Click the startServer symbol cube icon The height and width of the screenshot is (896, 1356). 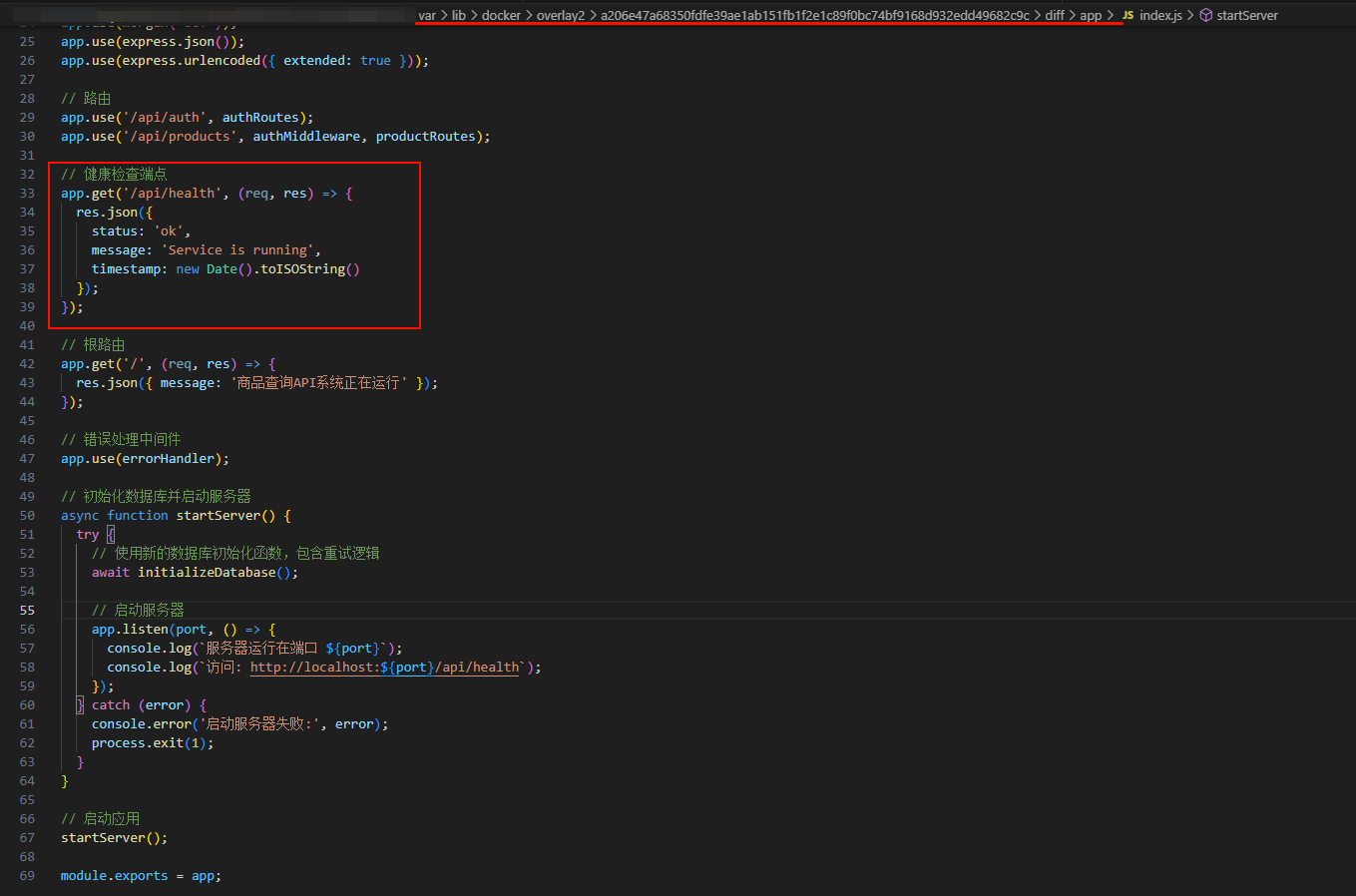1205,16
